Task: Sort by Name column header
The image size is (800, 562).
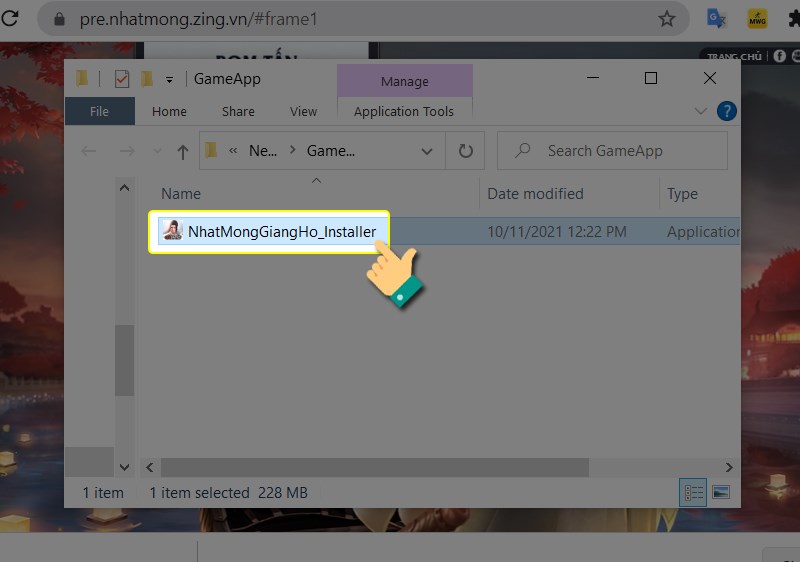Action: [x=181, y=193]
